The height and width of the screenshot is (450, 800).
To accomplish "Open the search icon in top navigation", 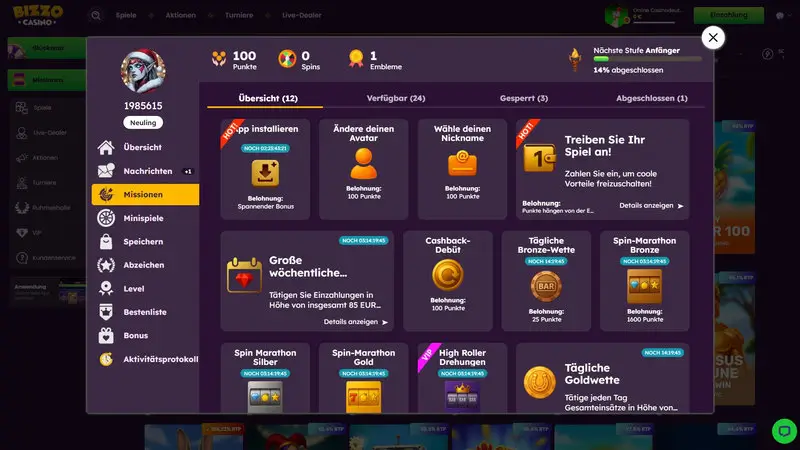I will pyautogui.click(x=96, y=15).
